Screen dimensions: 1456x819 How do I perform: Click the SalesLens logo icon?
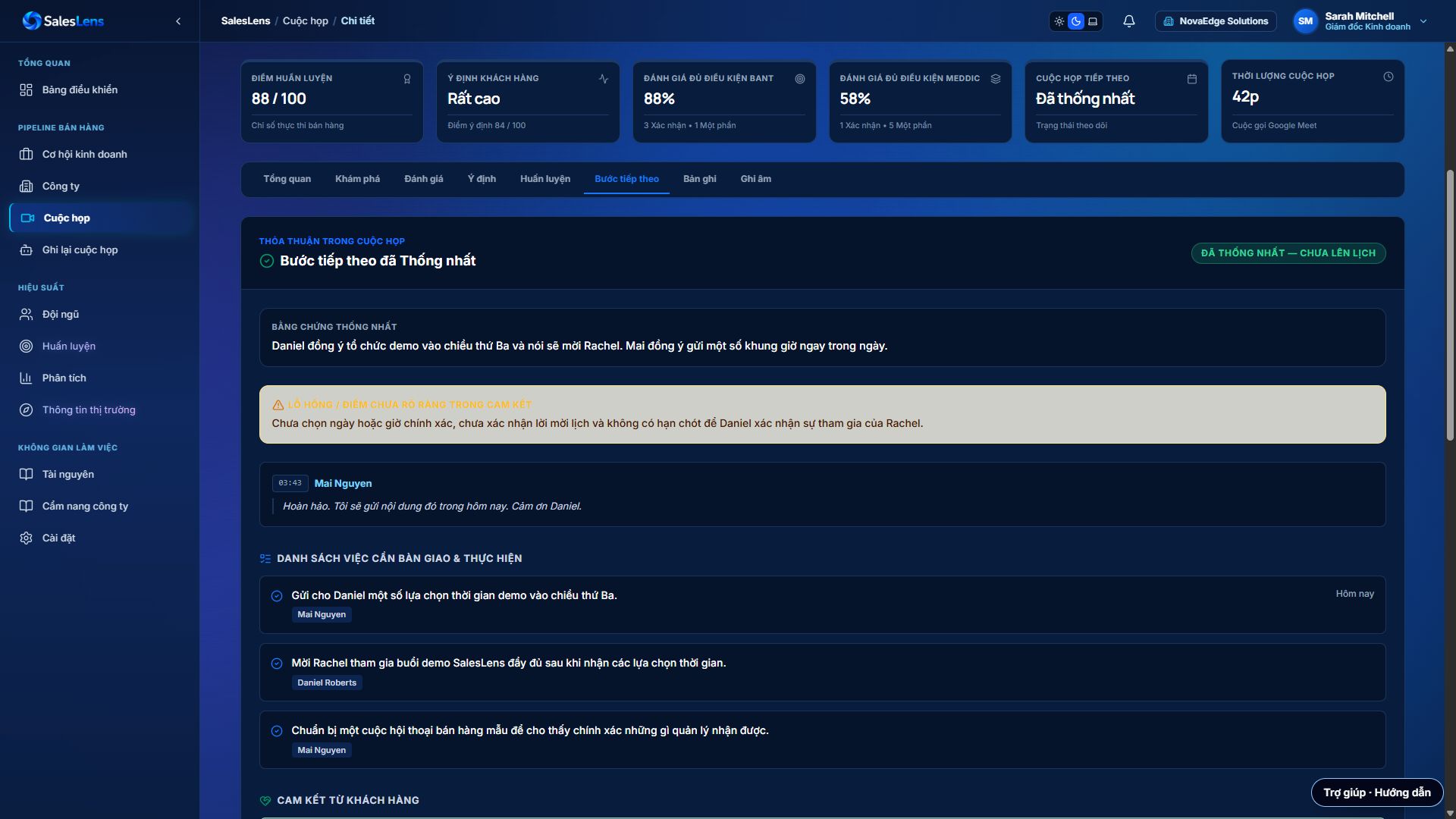click(32, 21)
